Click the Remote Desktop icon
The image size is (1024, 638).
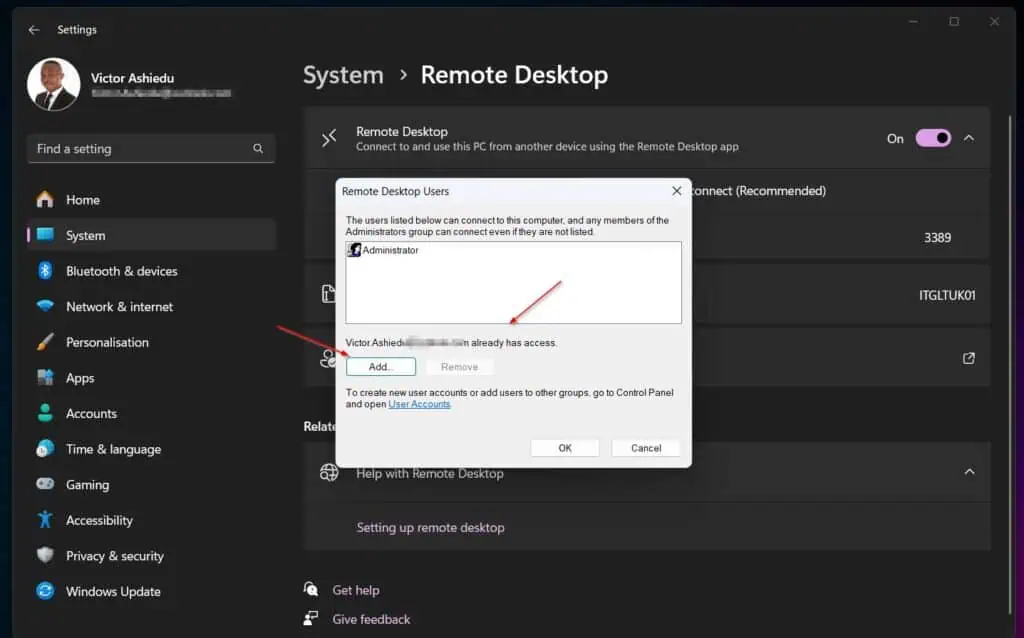pyautogui.click(x=328, y=138)
